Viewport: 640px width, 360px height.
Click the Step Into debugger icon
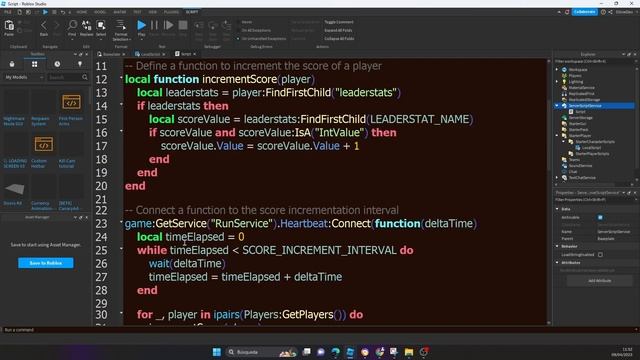coord(199,26)
